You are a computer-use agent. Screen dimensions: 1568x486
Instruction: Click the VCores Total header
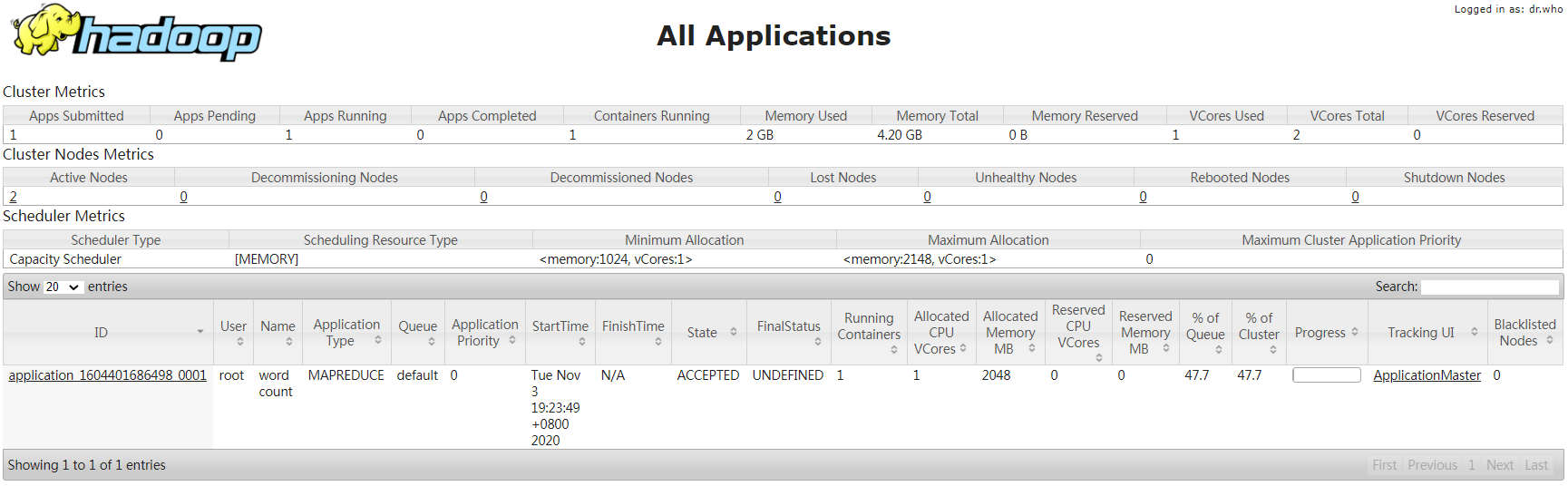coord(1347,116)
